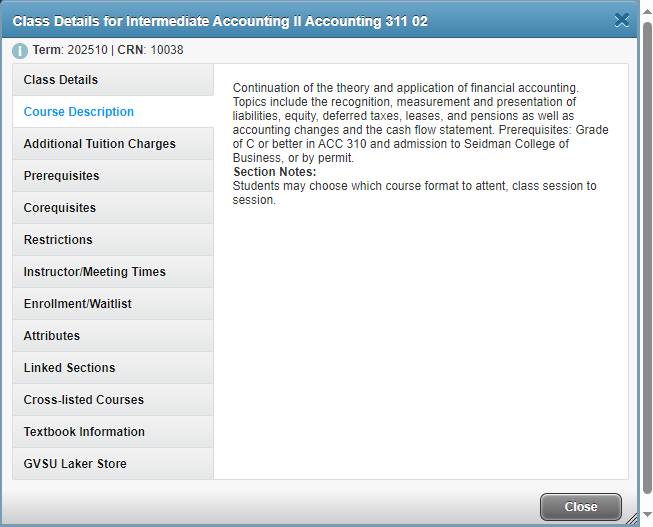Show the Prerequisites section
The height and width of the screenshot is (527, 653).
(62, 176)
